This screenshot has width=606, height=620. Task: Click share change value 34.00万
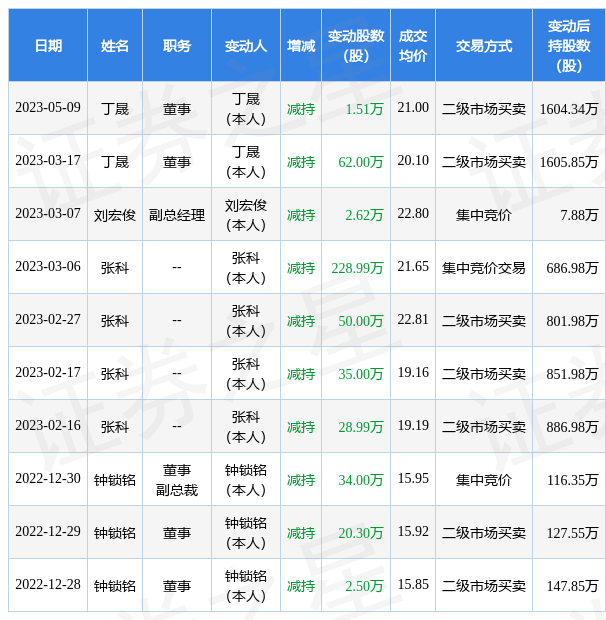[361, 480]
